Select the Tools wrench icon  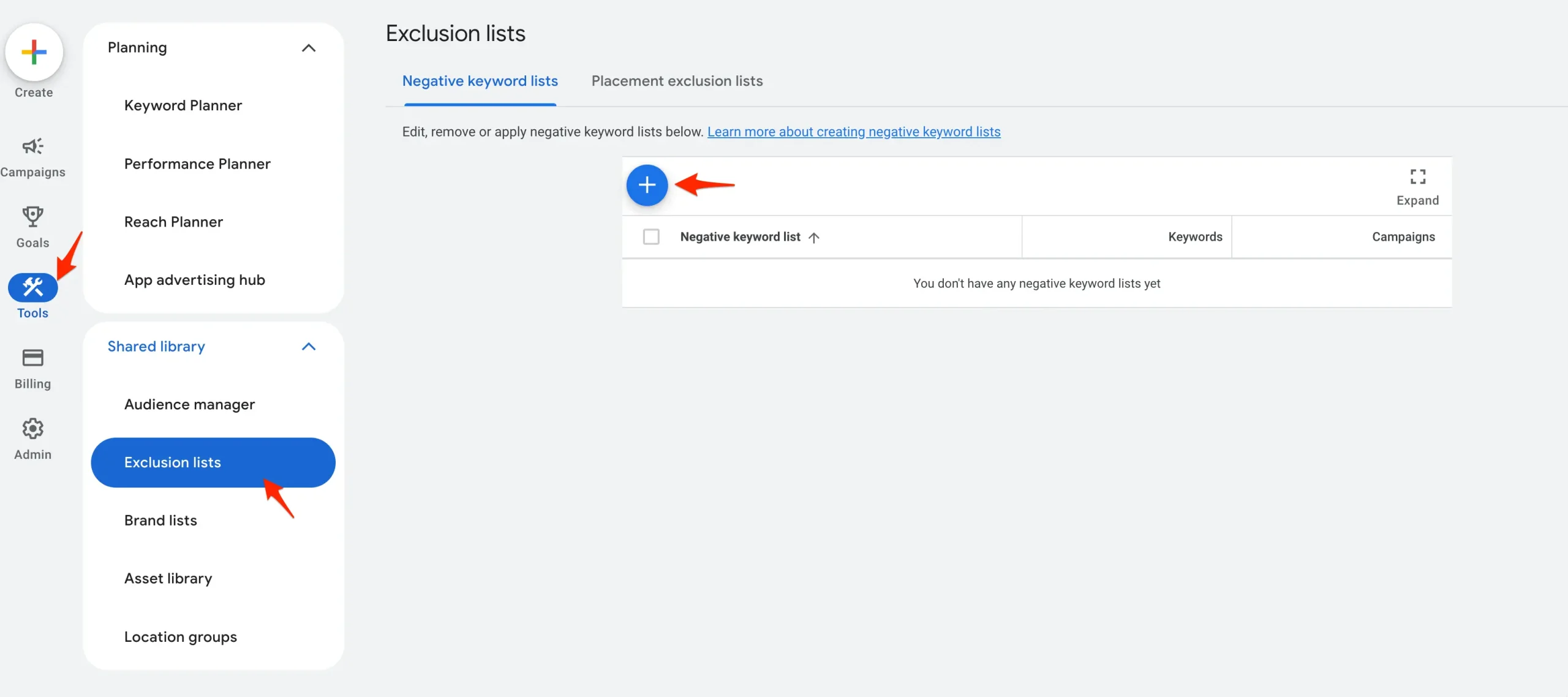click(x=32, y=287)
